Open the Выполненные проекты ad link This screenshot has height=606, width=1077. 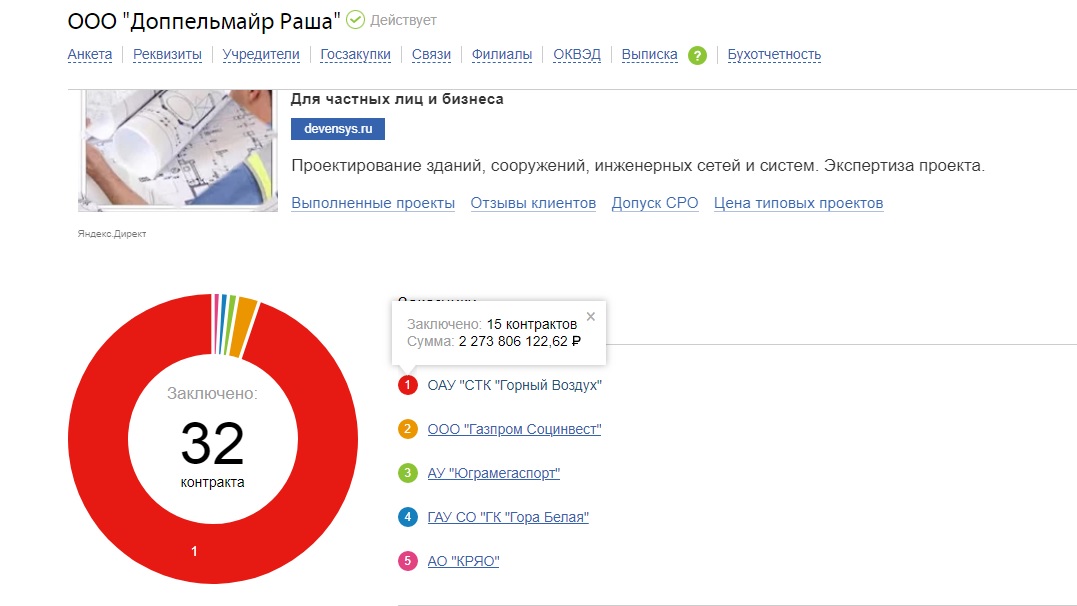373,203
